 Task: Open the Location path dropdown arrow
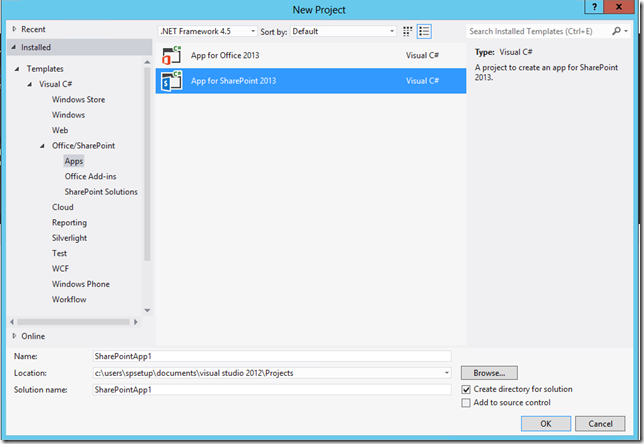tap(446, 373)
